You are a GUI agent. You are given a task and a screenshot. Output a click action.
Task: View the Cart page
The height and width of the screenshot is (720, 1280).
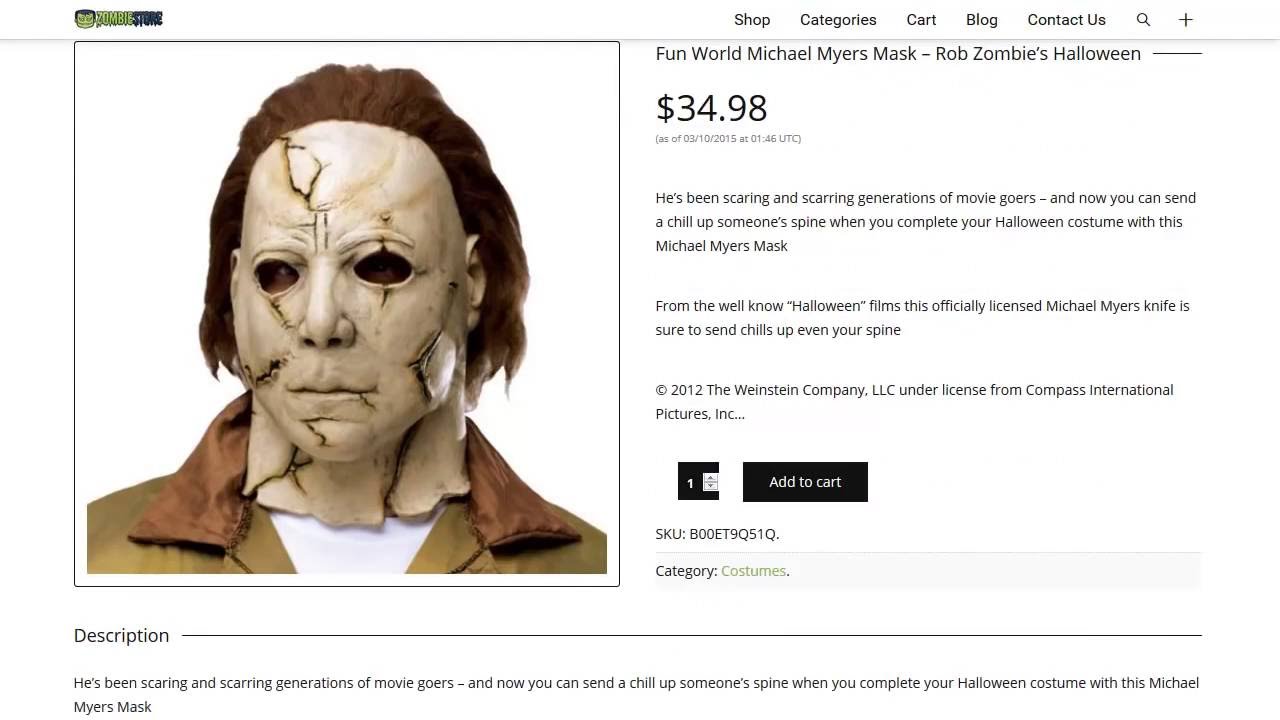[921, 19]
